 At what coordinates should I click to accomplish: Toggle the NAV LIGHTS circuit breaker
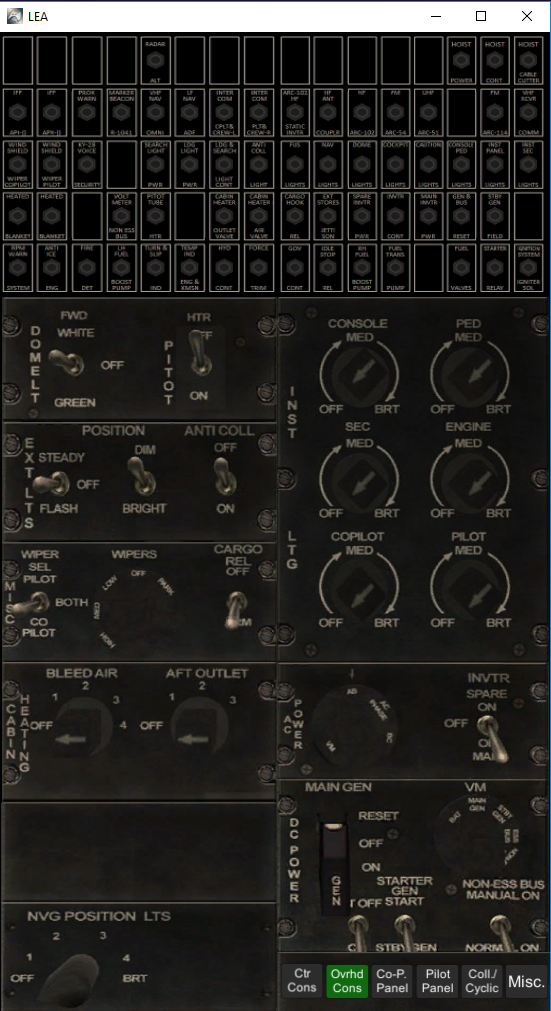(328, 164)
